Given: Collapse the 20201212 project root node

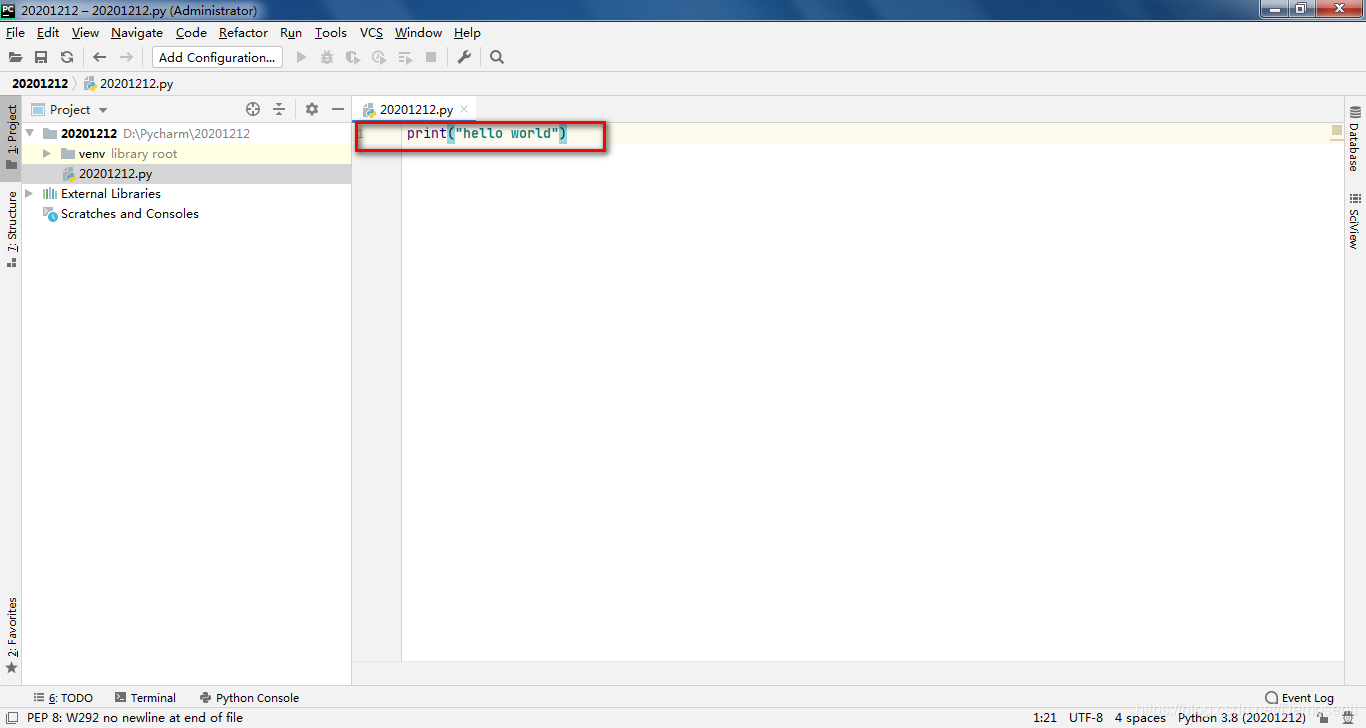Looking at the screenshot, I should pos(30,133).
